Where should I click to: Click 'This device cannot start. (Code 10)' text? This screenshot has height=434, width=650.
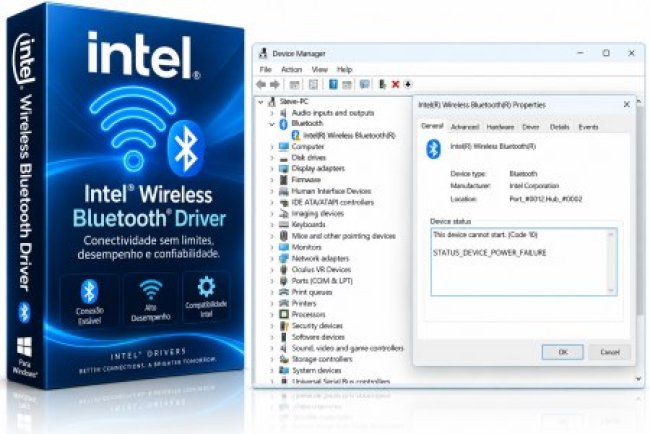click(x=485, y=235)
